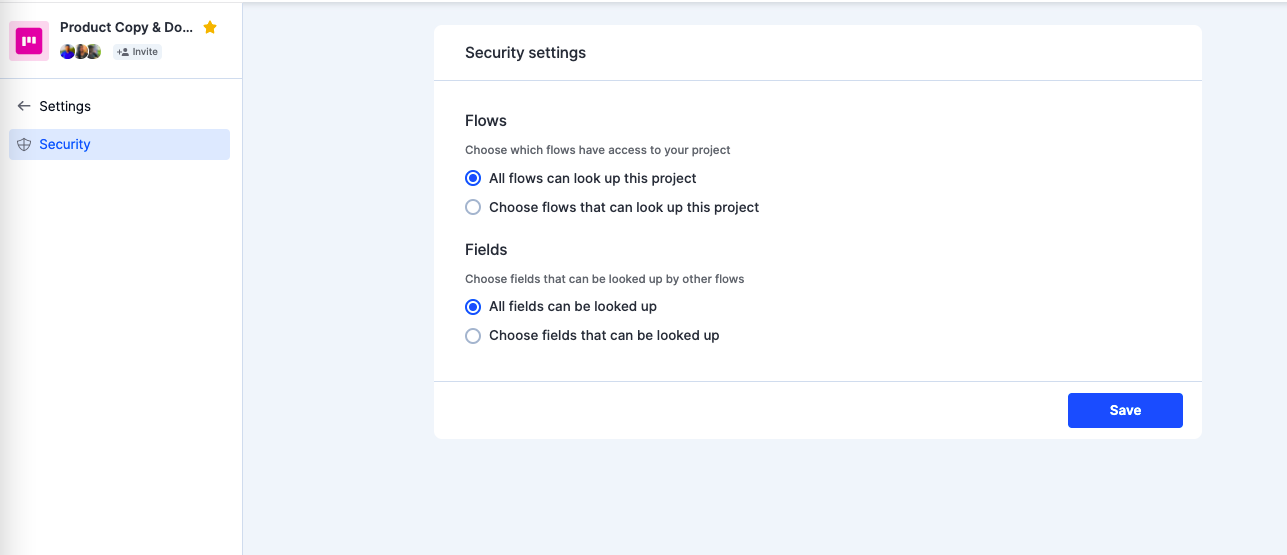Click the Product Copy & Do... project title
The height and width of the screenshot is (555, 1287).
point(127,28)
